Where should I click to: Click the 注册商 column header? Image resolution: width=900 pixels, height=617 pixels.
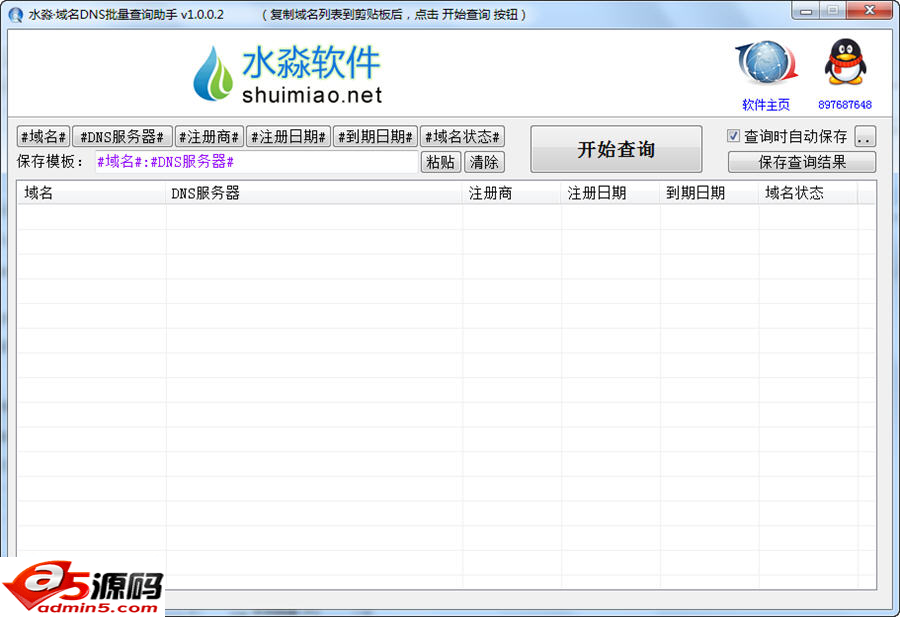tap(511, 193)
